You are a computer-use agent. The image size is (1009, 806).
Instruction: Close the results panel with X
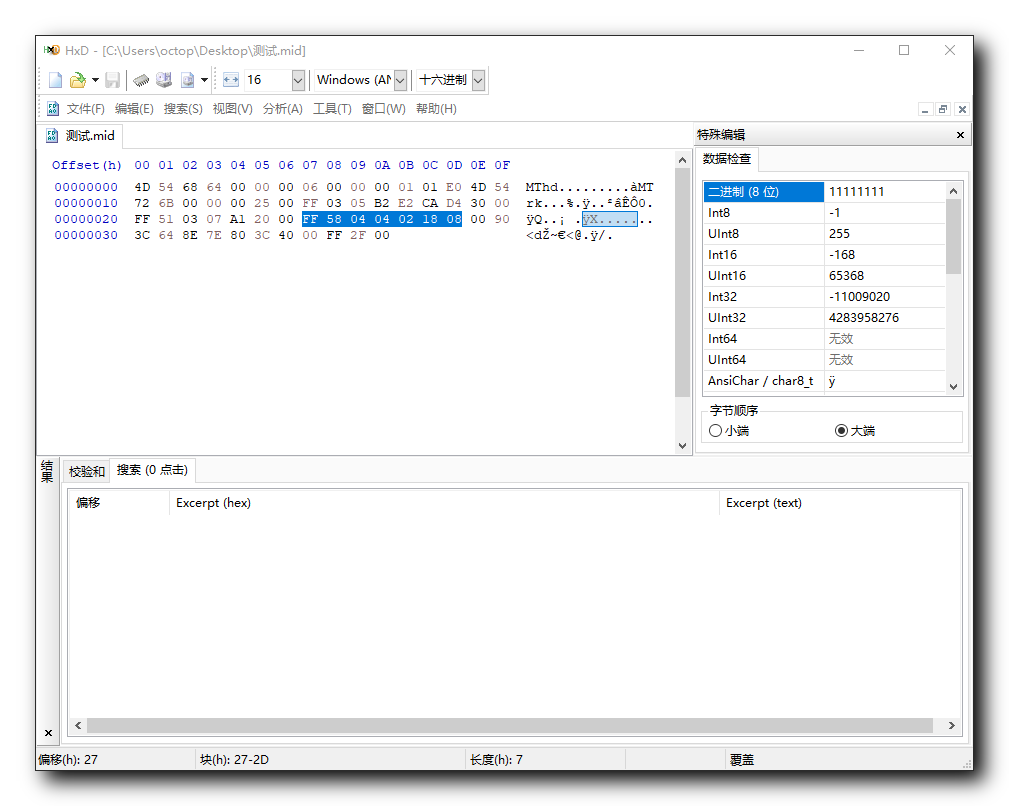click(48, 733)
